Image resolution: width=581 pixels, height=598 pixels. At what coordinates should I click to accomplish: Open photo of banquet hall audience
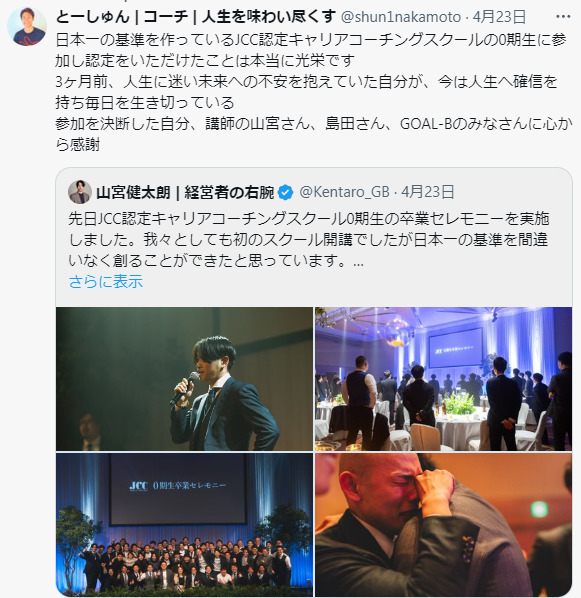coord(443,379)
